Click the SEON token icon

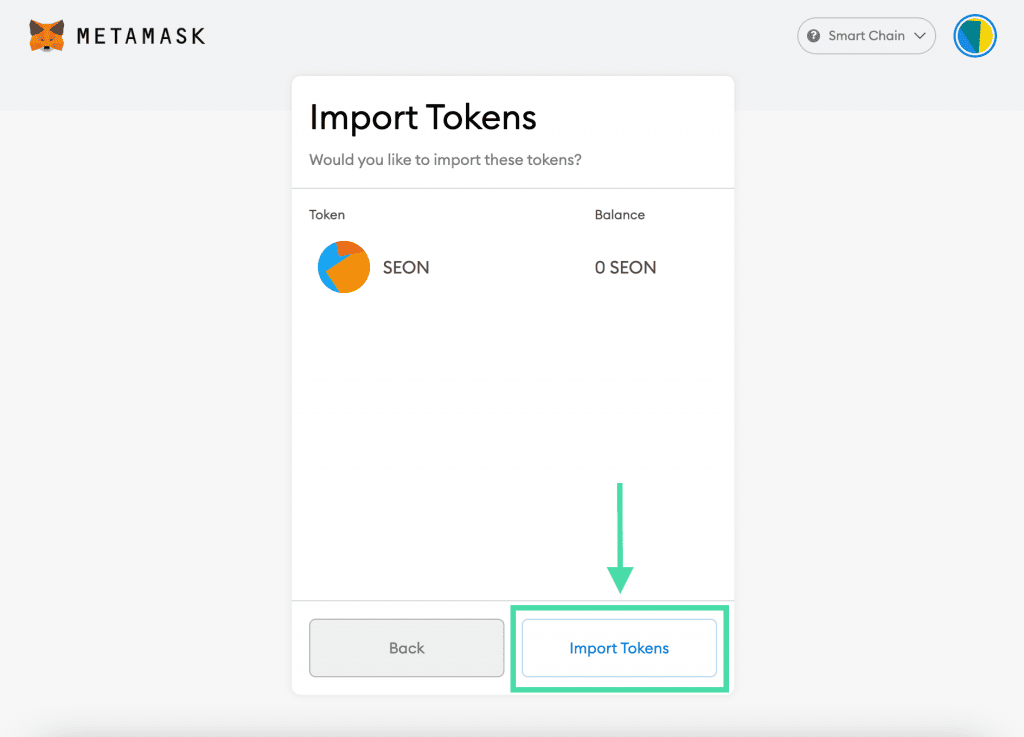point(344,267)
